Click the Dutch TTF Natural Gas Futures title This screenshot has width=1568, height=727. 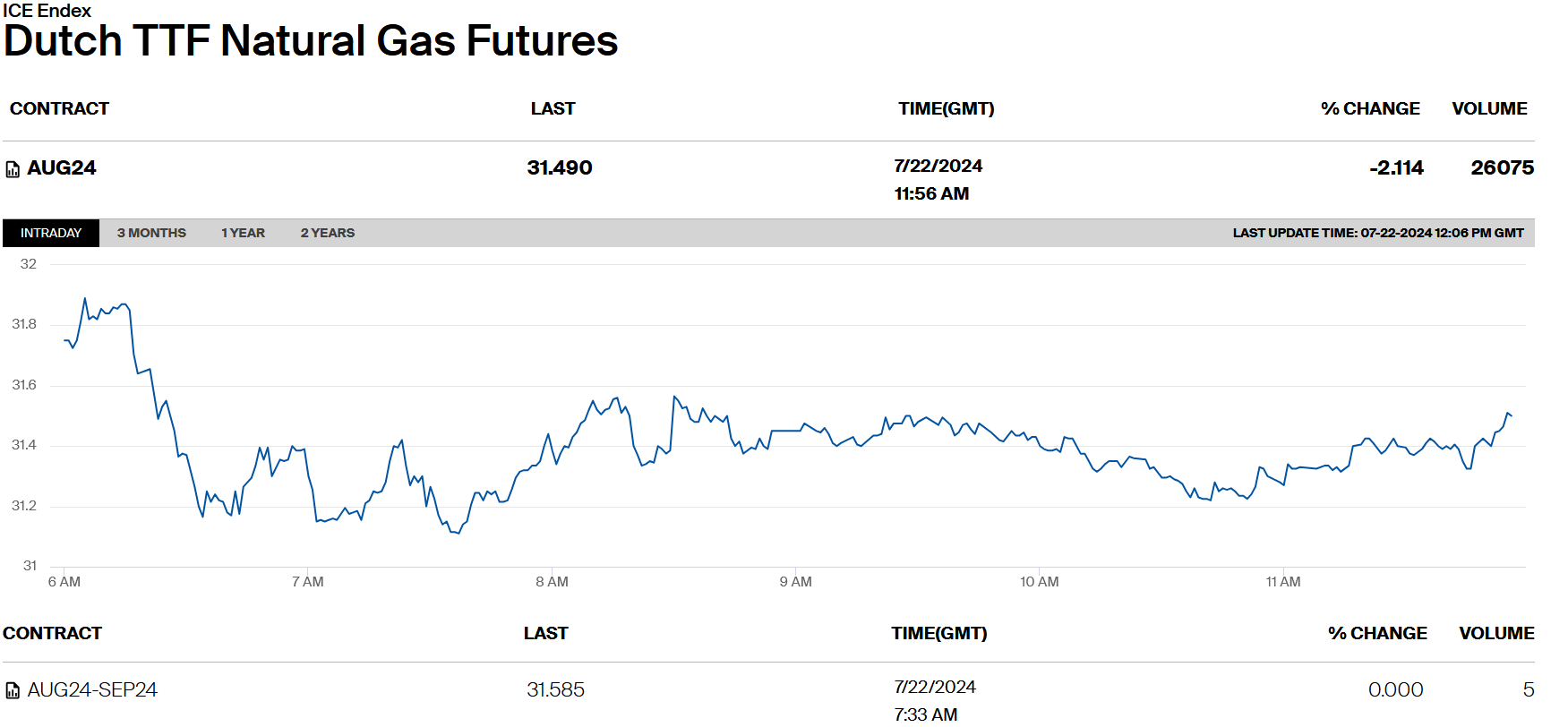pos(311,41)
